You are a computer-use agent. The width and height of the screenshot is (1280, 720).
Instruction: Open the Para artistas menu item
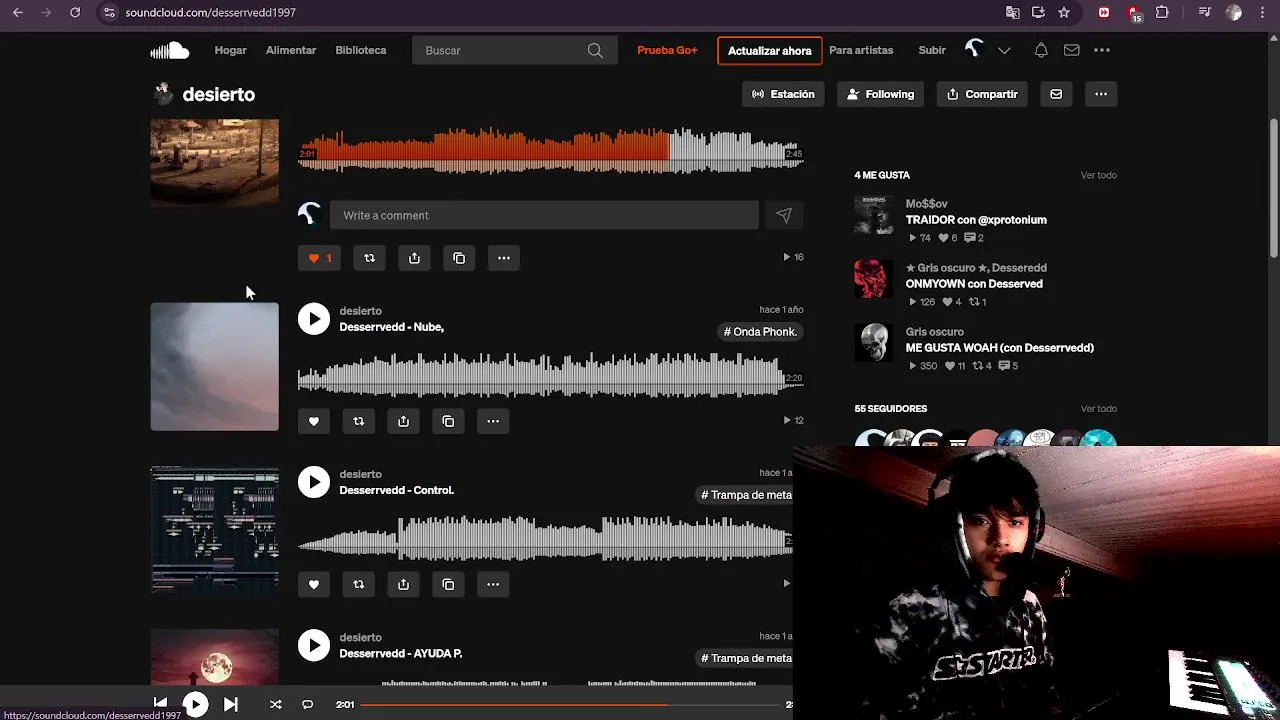861,50
